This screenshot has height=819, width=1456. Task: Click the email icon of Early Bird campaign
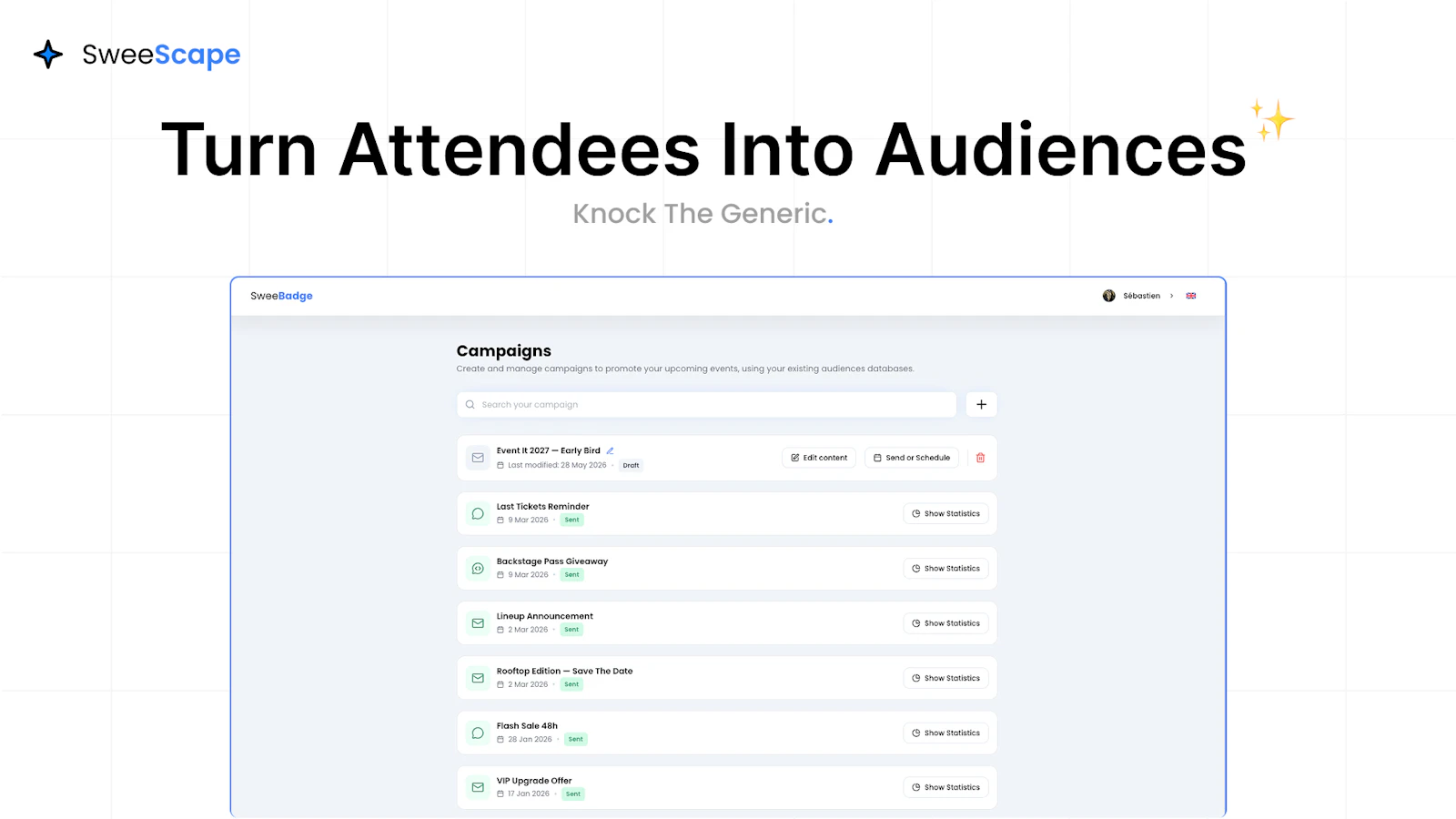[478, 458]
